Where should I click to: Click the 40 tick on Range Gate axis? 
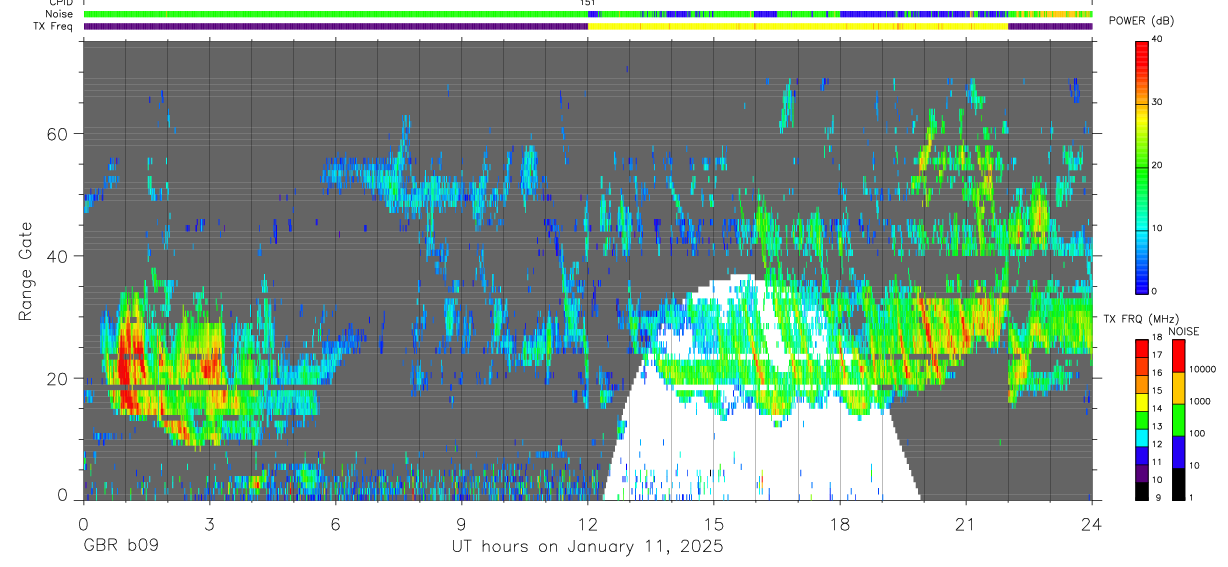[x=58, y=256]
